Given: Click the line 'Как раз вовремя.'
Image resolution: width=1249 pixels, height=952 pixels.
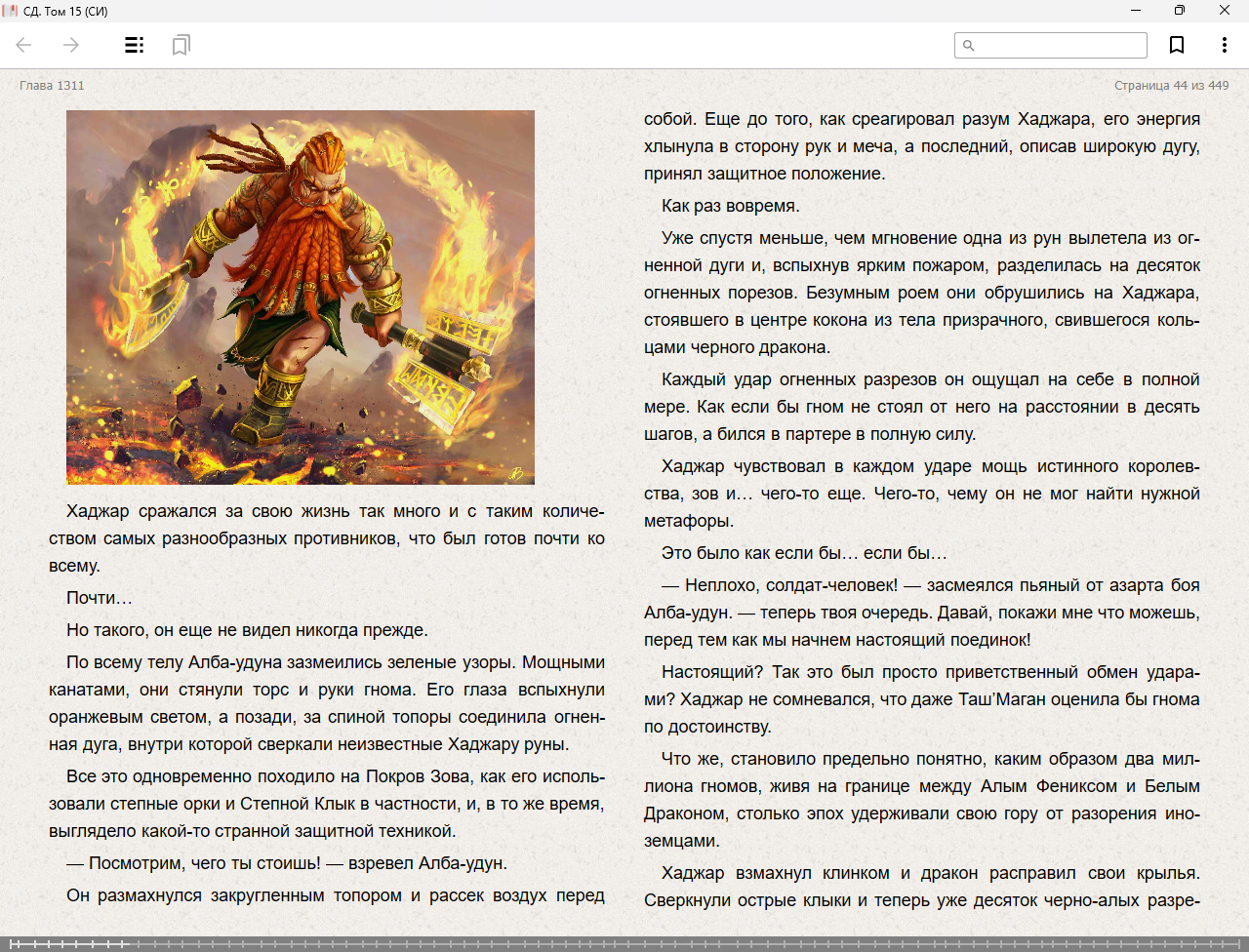Looking at the screenshot, I should pos(730,206).
